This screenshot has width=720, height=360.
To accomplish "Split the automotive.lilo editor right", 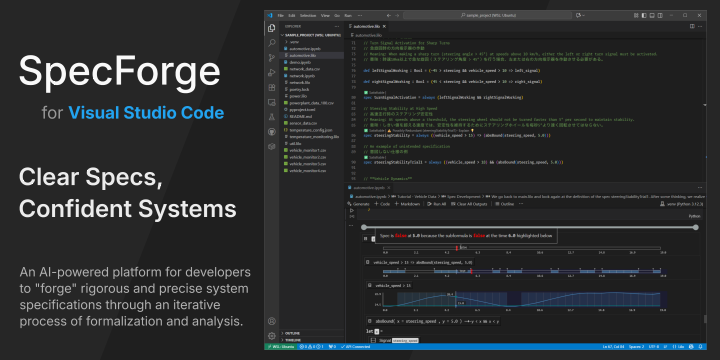I will tap(692, 27).
